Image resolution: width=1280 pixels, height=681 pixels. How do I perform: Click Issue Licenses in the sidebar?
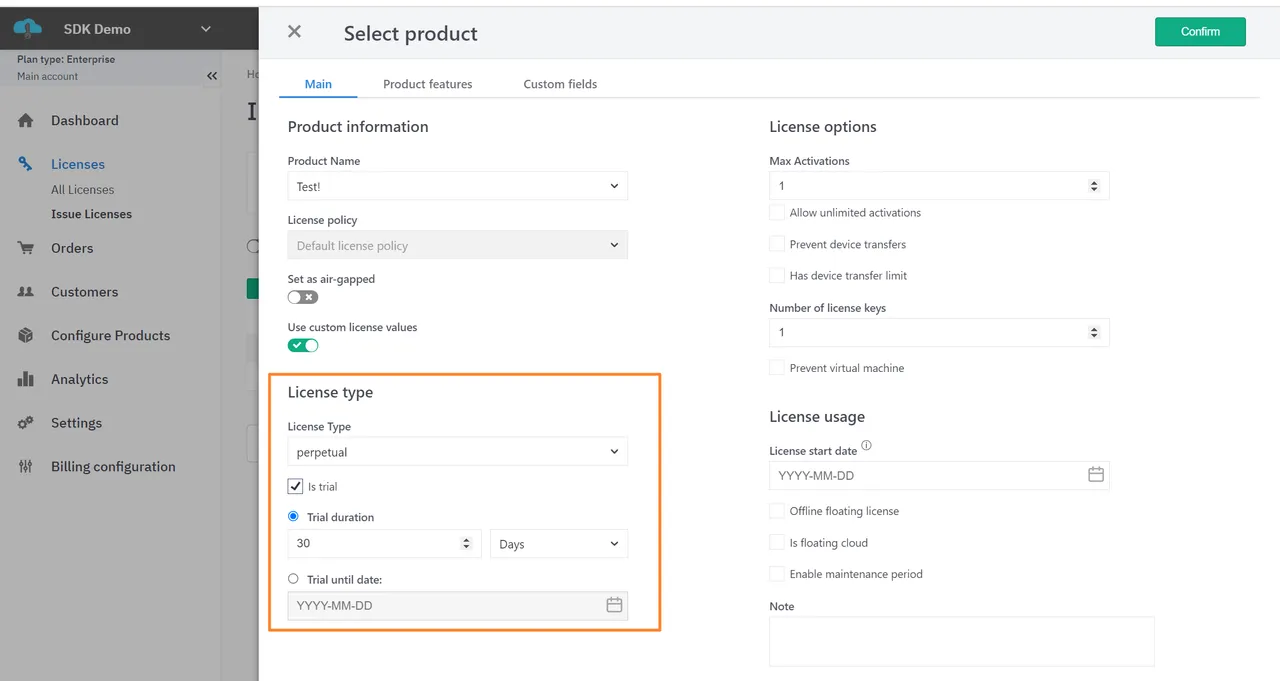[x=91, y=214]
